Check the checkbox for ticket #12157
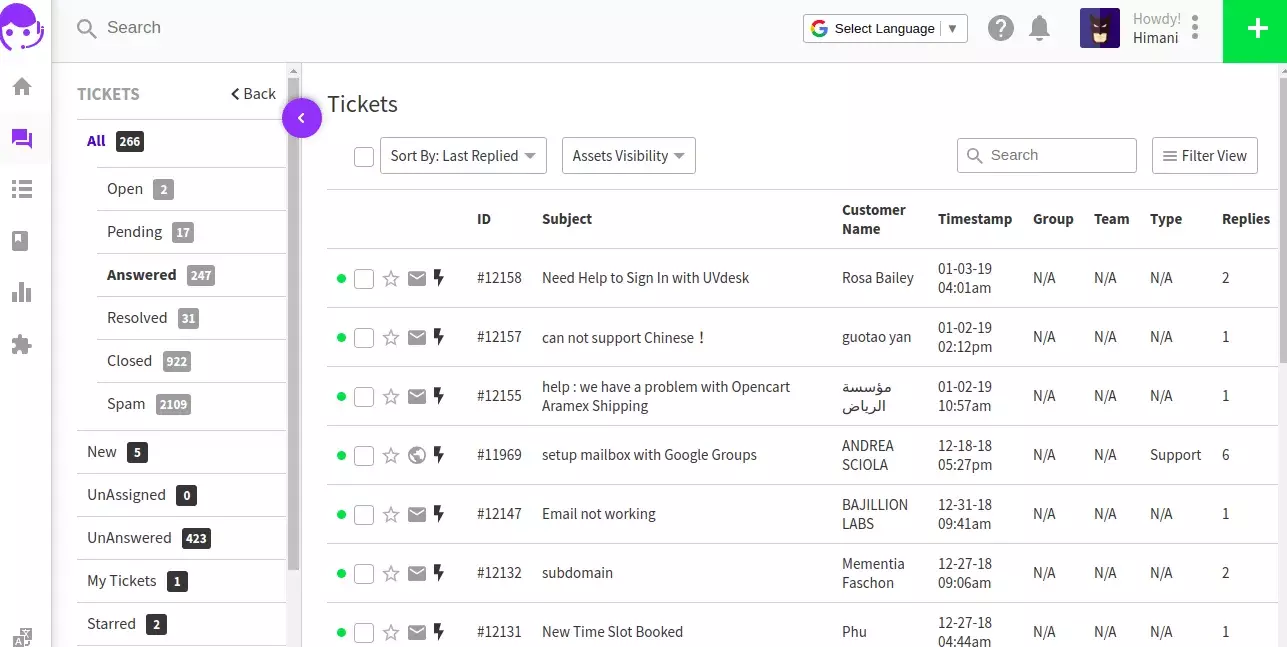The height and width of the screenshot is (647, 1287). 363,337
